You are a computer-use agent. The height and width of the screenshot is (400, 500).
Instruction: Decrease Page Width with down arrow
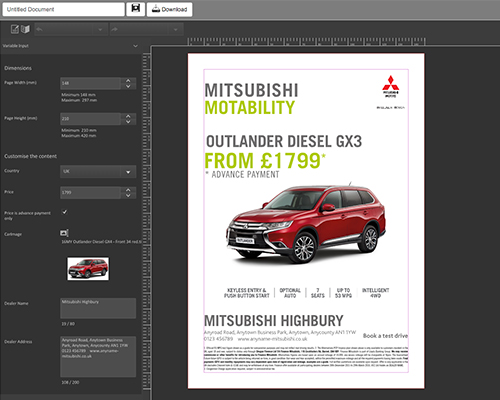click(128, 86)
